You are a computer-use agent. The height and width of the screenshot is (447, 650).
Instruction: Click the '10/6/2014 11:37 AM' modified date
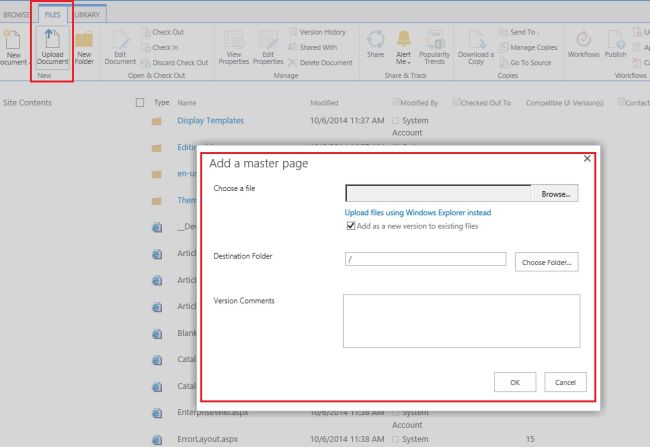tap(347, 120)
